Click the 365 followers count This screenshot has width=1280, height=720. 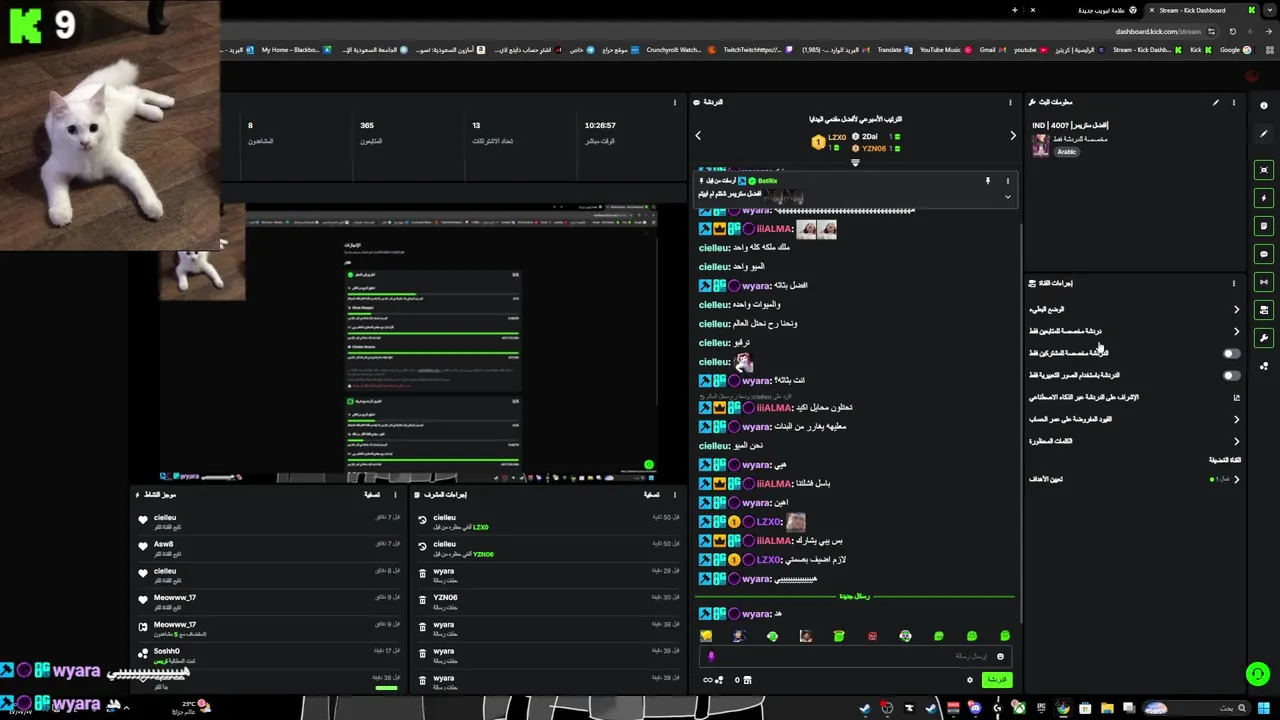pos(367,125)
